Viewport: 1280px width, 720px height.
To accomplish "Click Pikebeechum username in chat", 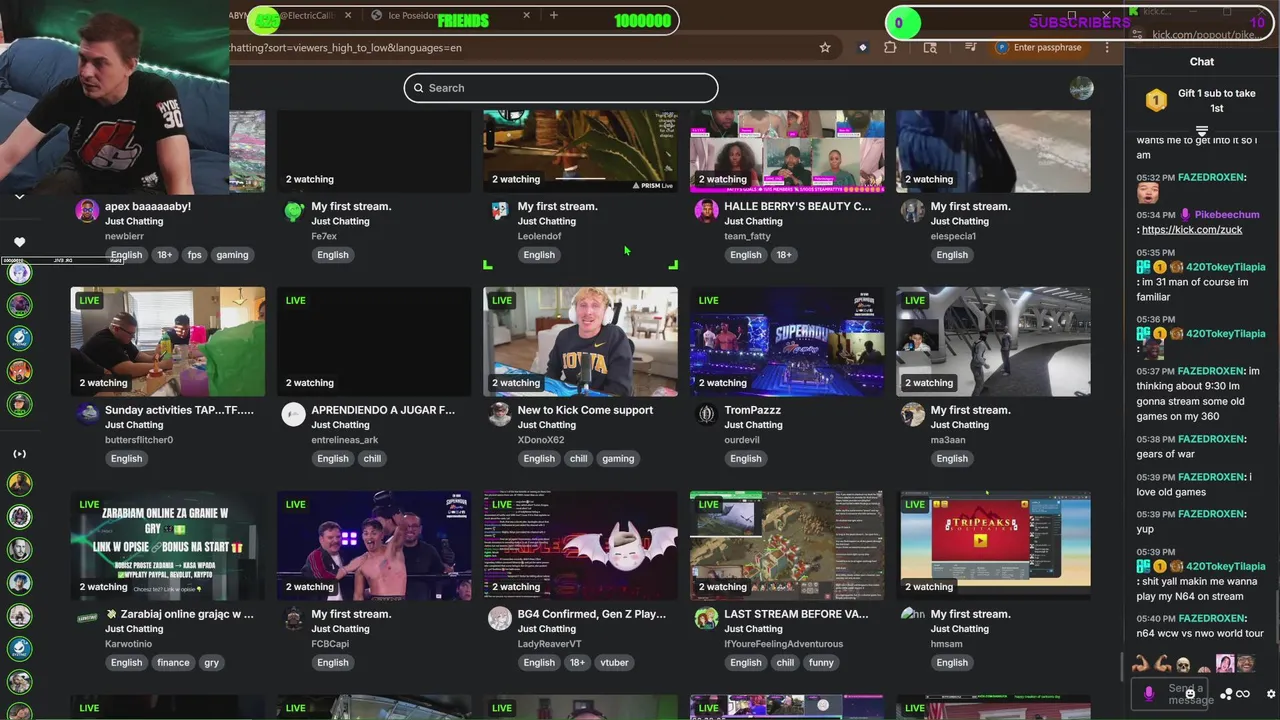I will click(x=1227, y=215).
